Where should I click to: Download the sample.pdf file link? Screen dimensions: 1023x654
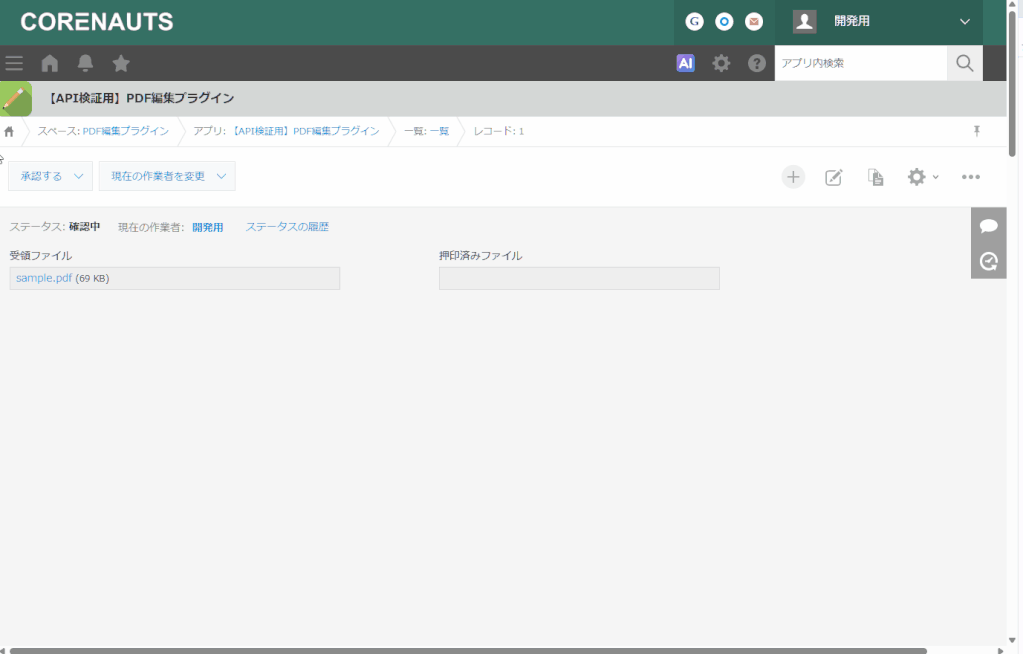coord(44,278)
